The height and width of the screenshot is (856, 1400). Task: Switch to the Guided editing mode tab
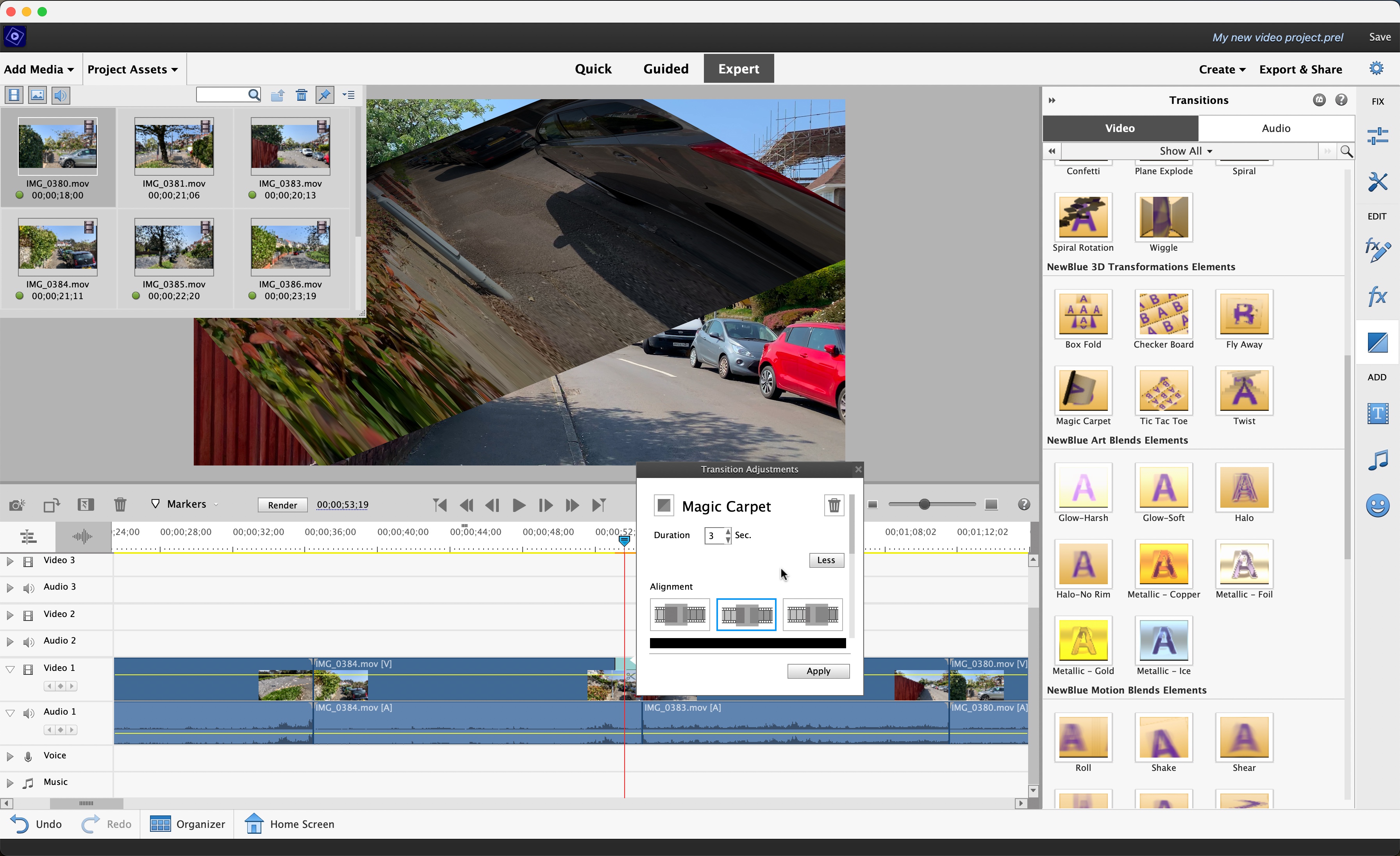pyautogui.click(x=665, y=68)
